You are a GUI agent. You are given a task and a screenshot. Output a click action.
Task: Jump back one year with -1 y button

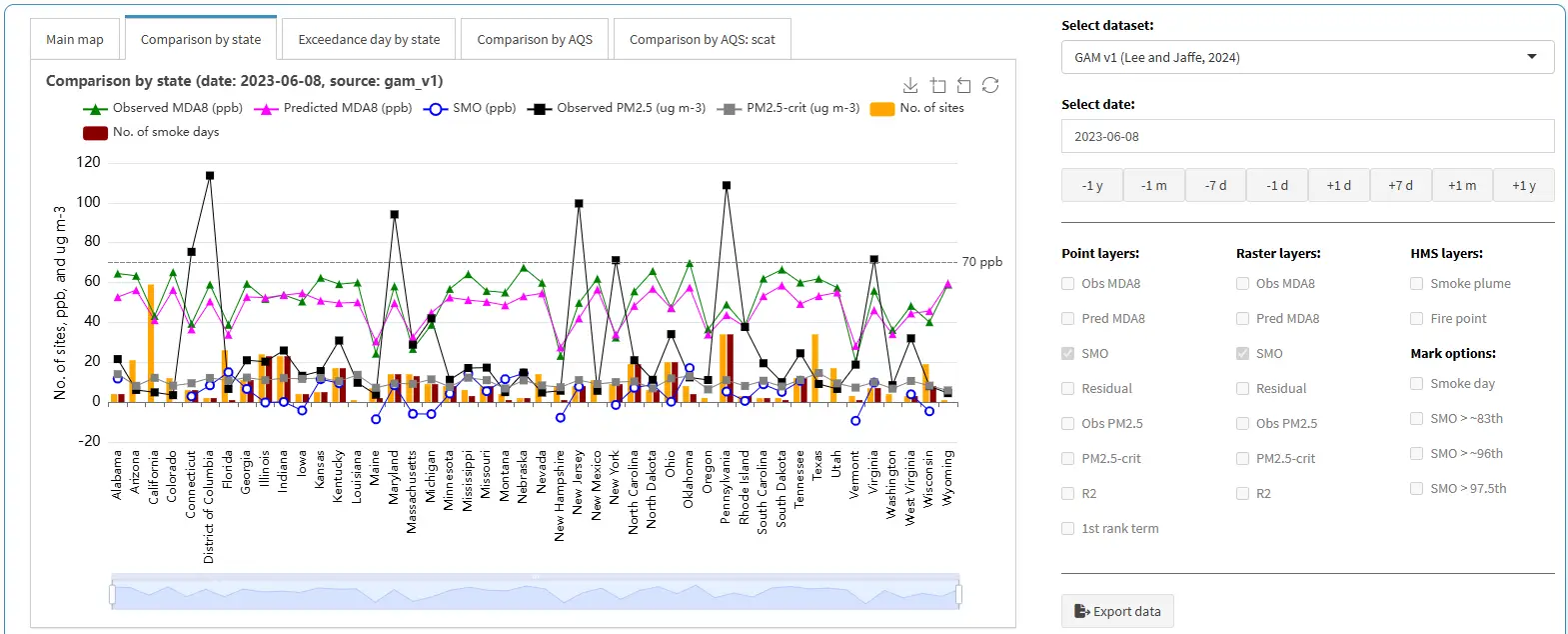click(x=1092, y=186)
